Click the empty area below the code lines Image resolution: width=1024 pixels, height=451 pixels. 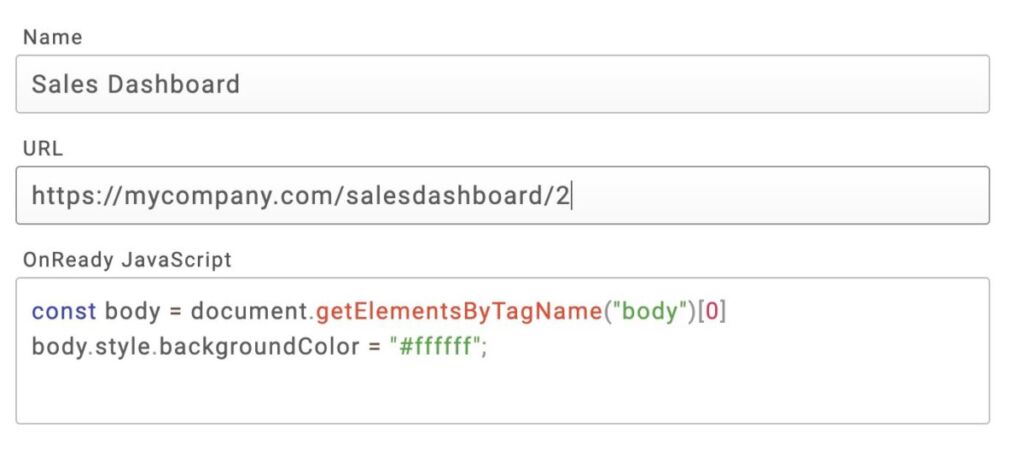pos(500,395)
